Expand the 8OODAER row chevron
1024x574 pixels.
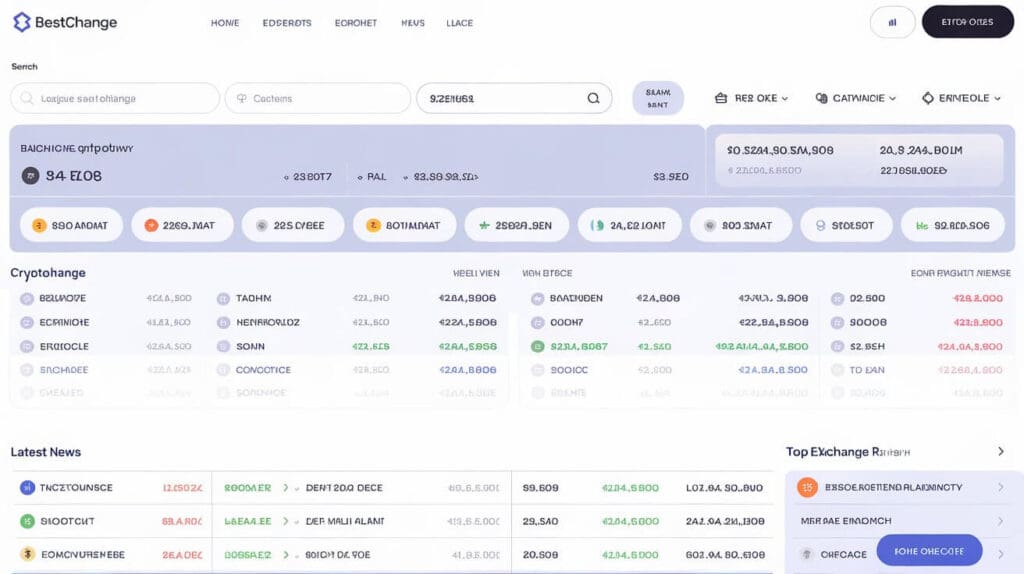coord(285,488)
